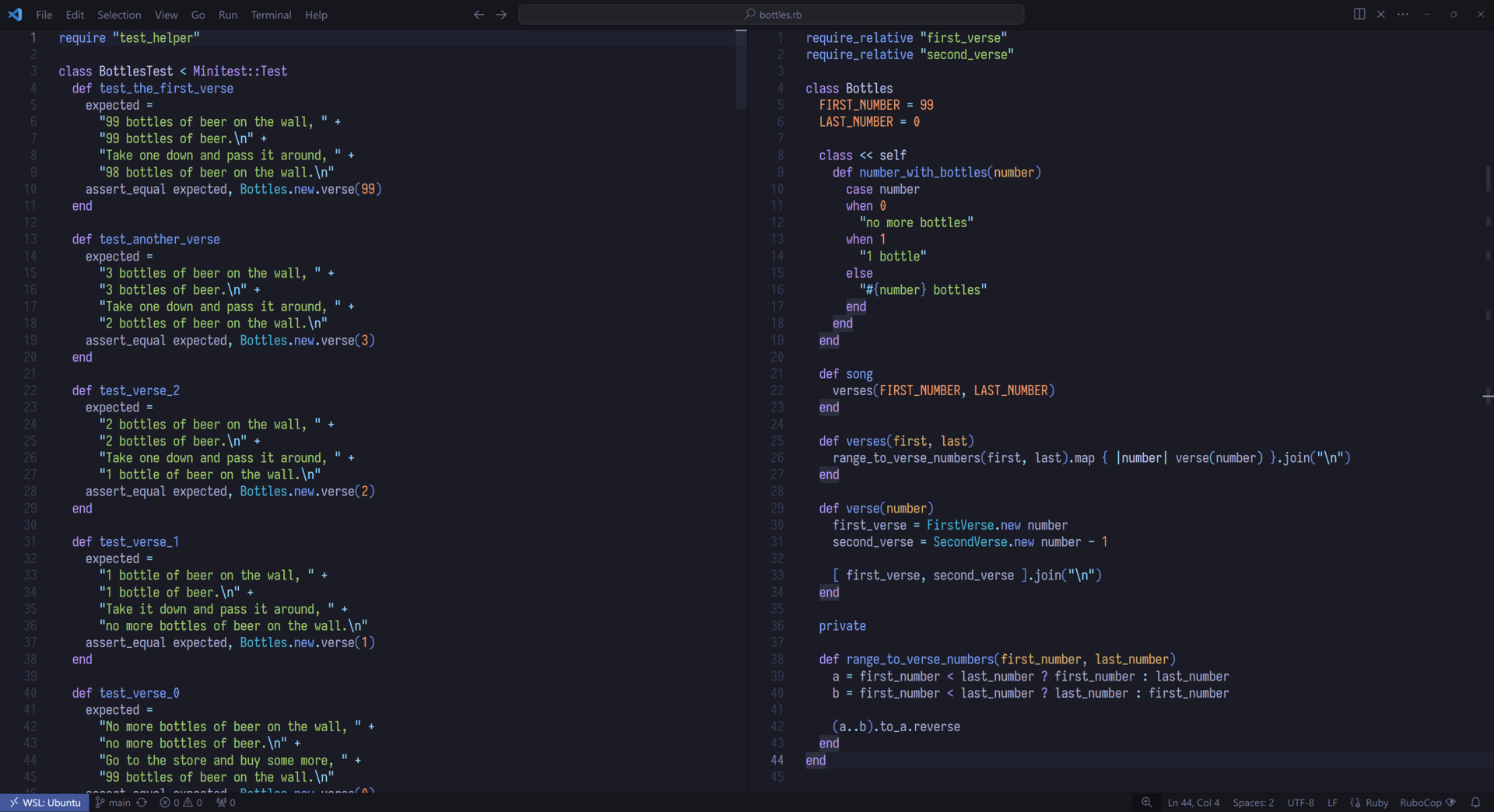The image size is (1494, 812).
Task: Go back with the left arrow
Action: 479,14
